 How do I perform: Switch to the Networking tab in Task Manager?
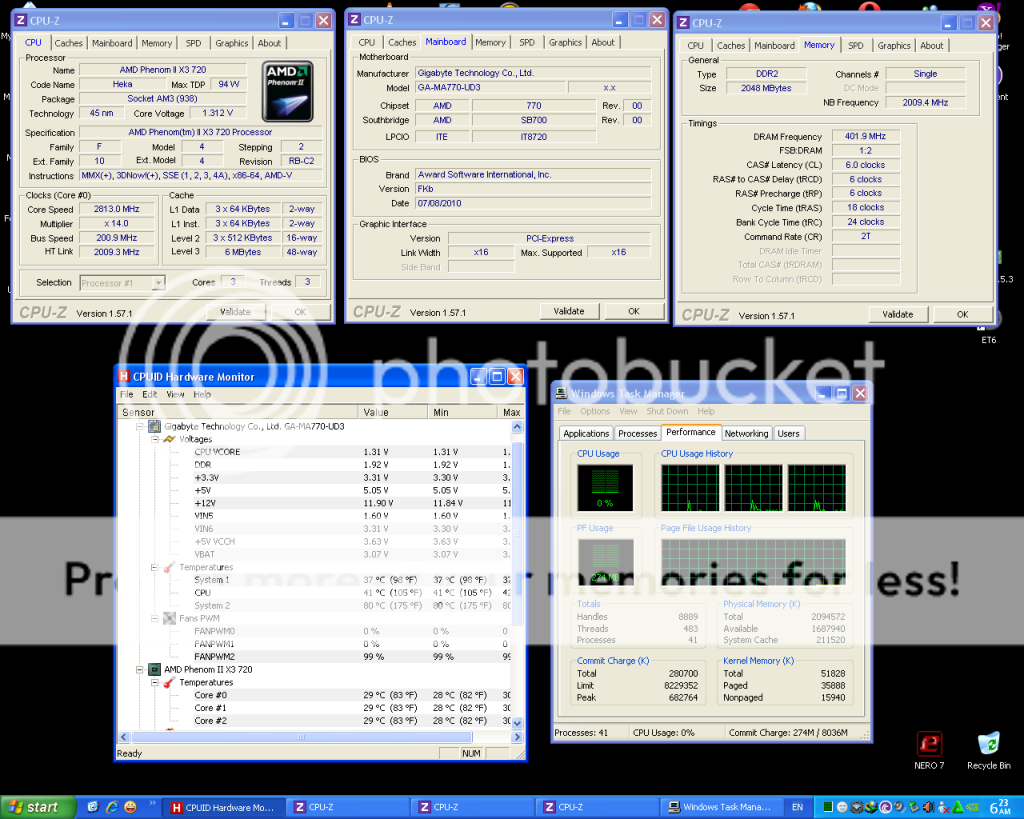(746, 434)
